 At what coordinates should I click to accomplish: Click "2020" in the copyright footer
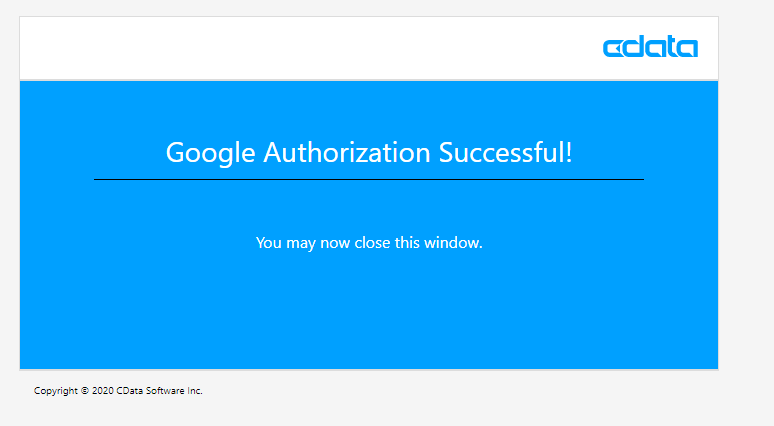pyautogui.click(x=102, y=391)
